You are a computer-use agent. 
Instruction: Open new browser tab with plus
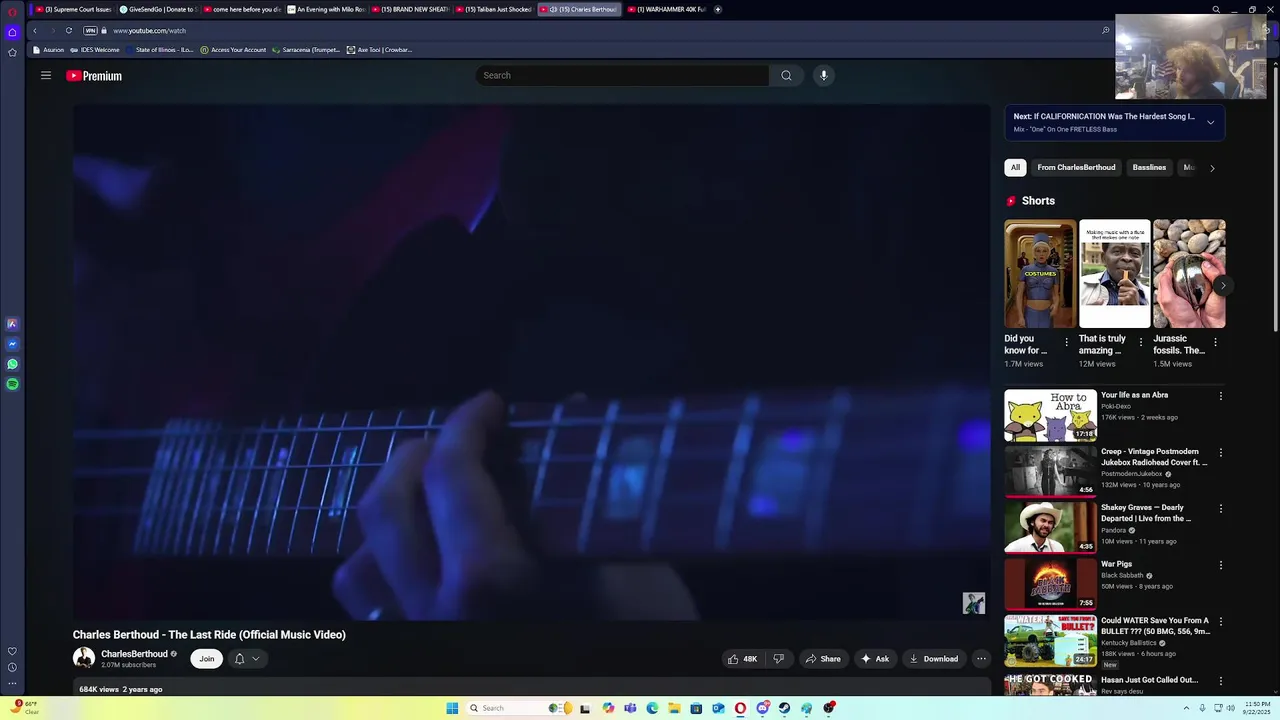pos(718,9)
